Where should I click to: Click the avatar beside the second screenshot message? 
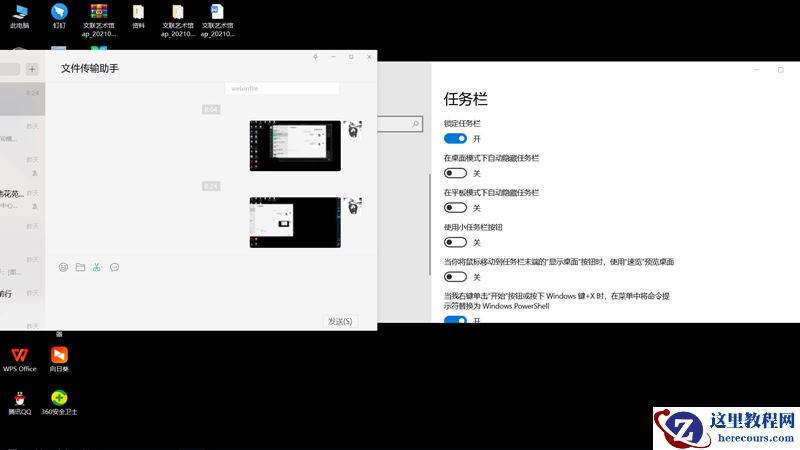tap(353, 206)
